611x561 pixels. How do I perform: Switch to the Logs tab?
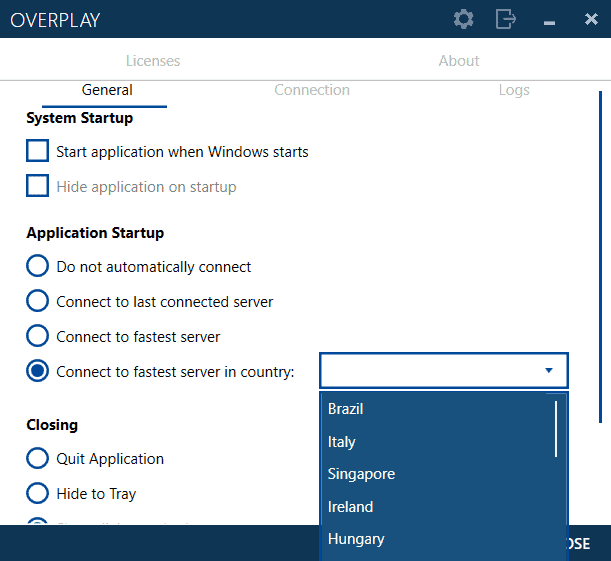point(514,90)
